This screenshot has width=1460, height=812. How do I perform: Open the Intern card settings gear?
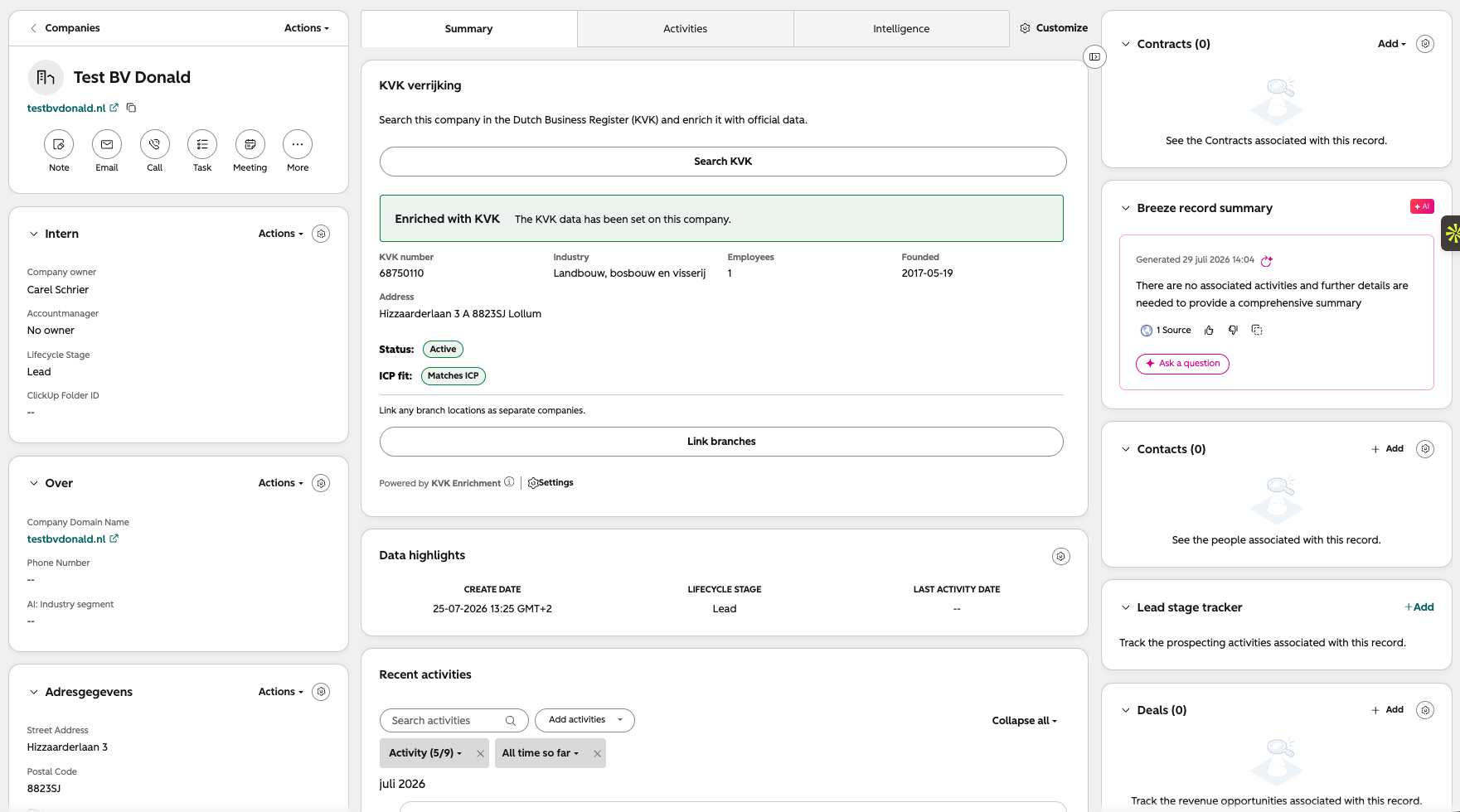[321, 234]
